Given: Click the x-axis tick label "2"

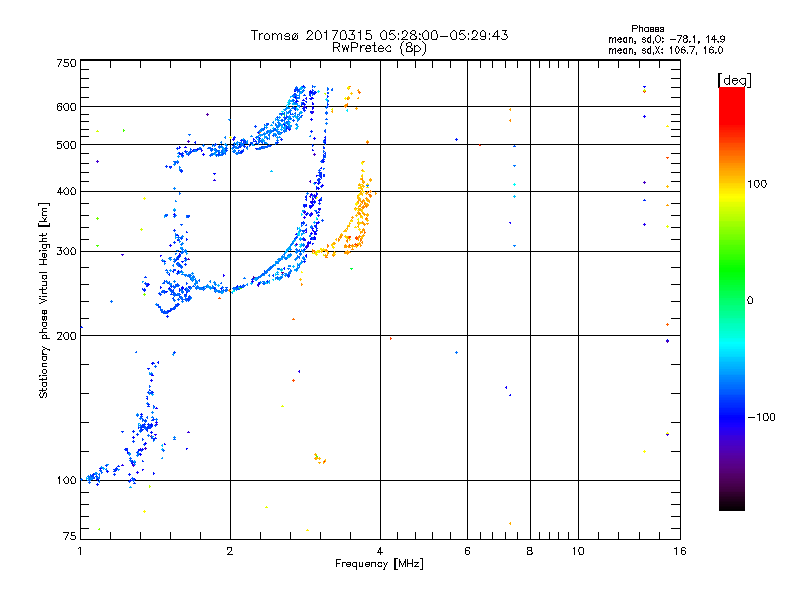Looking at the screenshot, I should pos(230,551).
